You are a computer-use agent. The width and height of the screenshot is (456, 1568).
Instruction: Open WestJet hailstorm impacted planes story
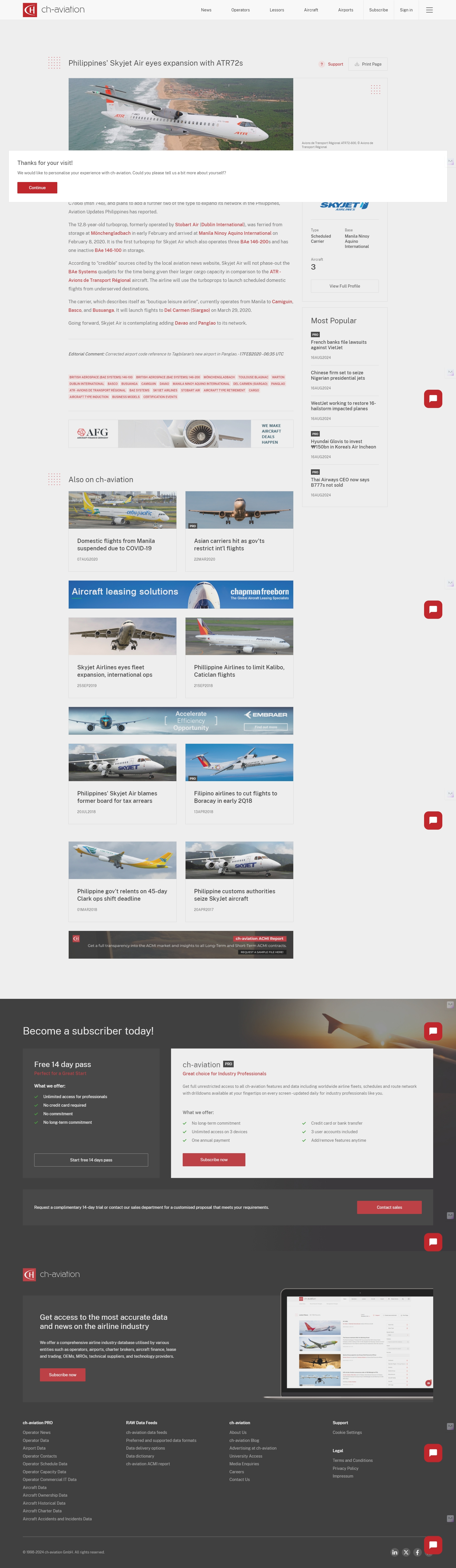tap(343, 406)
